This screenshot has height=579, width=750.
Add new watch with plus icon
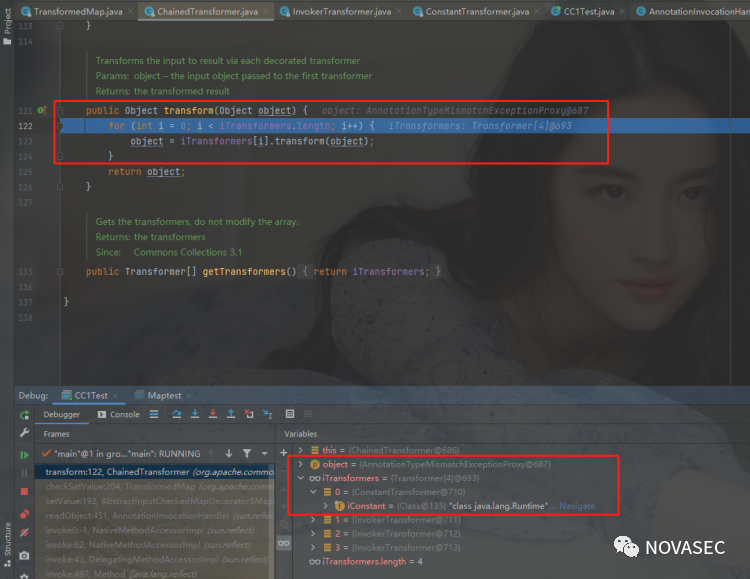pos(284,453)
